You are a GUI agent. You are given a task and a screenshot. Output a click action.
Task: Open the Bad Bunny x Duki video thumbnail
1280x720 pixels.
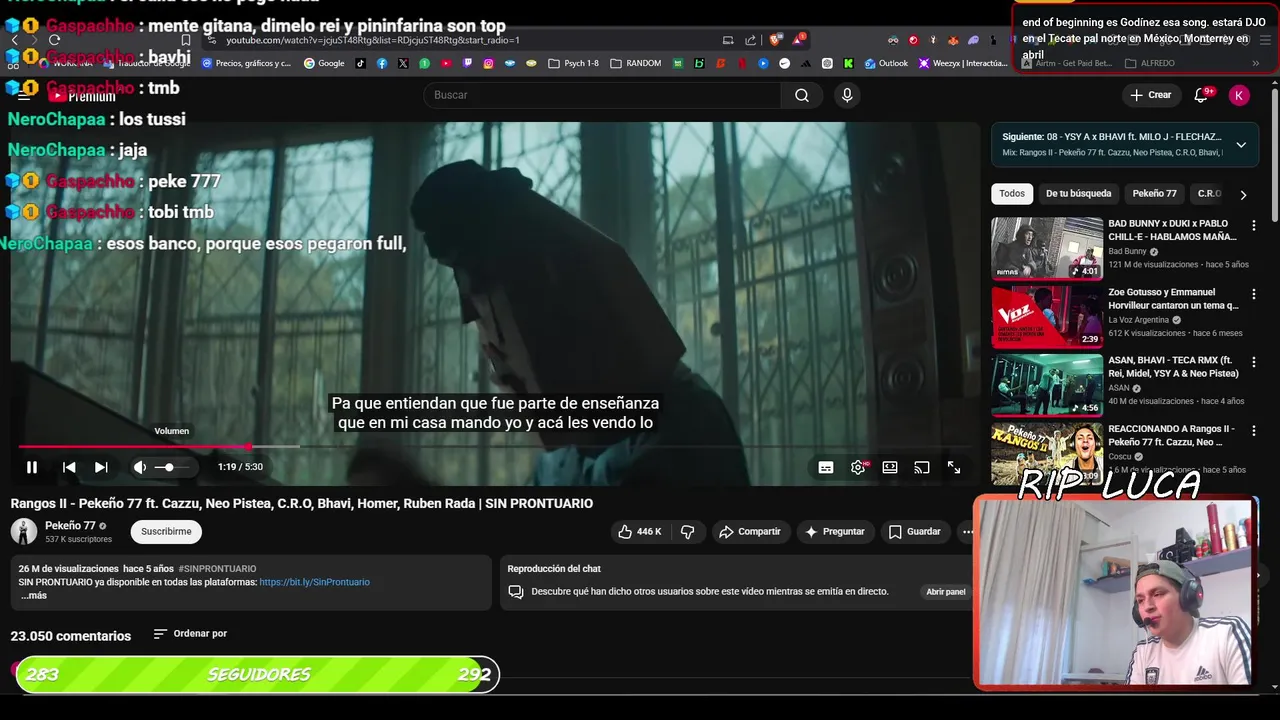[1047, 248]
